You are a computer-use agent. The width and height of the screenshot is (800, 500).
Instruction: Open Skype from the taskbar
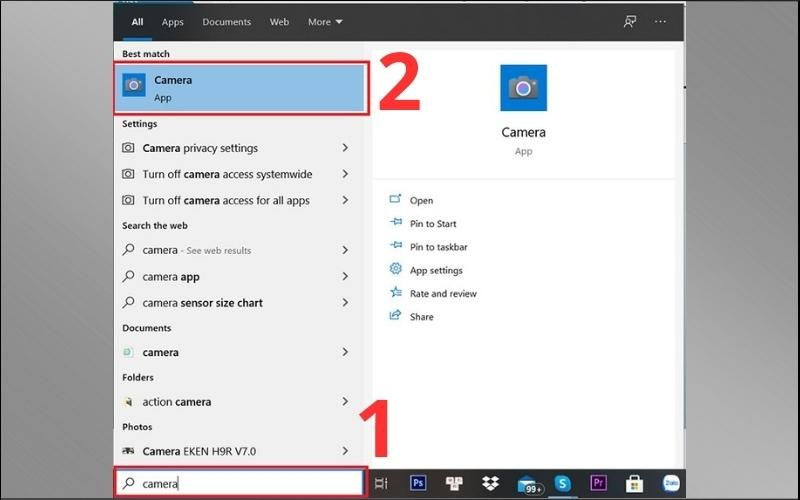click(563, 483)
